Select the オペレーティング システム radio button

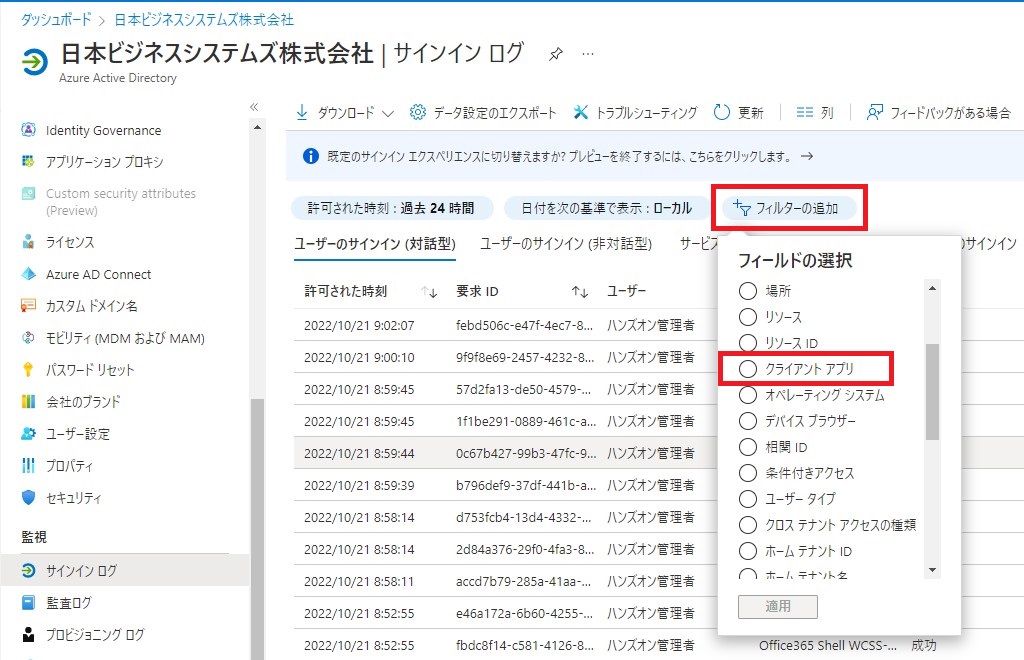click(748, 395)
